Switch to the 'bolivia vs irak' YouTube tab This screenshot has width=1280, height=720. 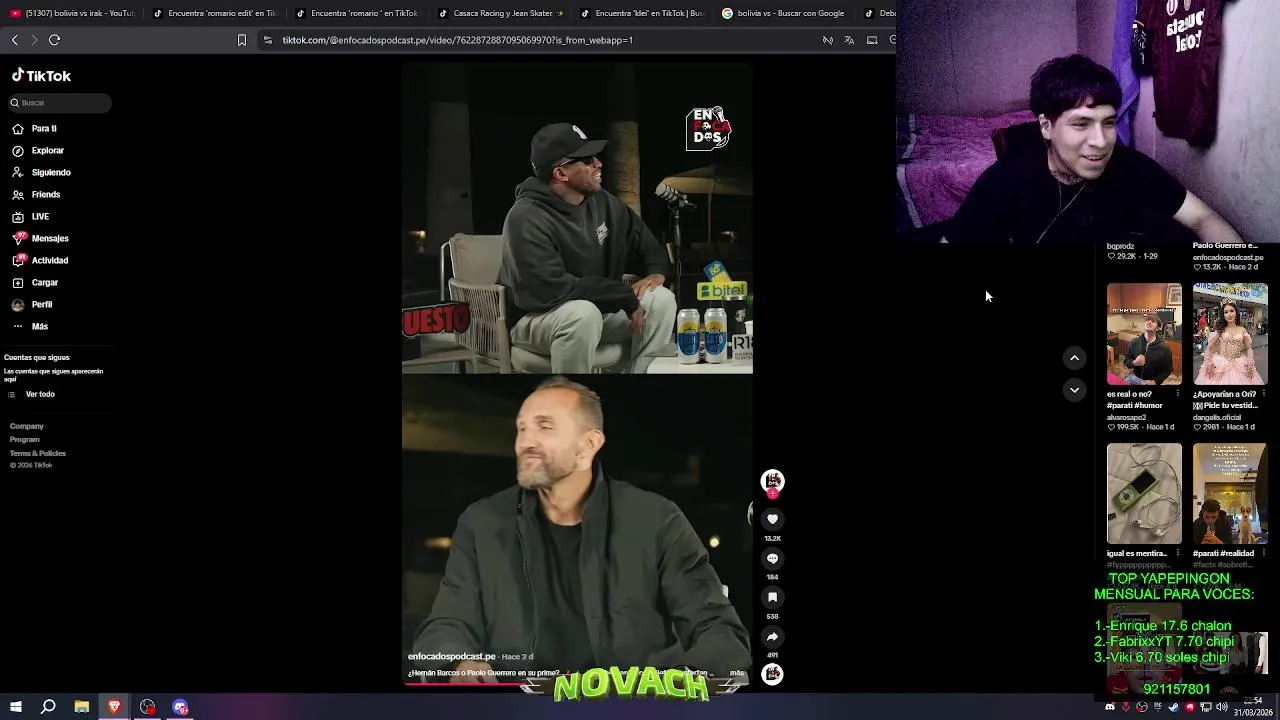point(72,13)
